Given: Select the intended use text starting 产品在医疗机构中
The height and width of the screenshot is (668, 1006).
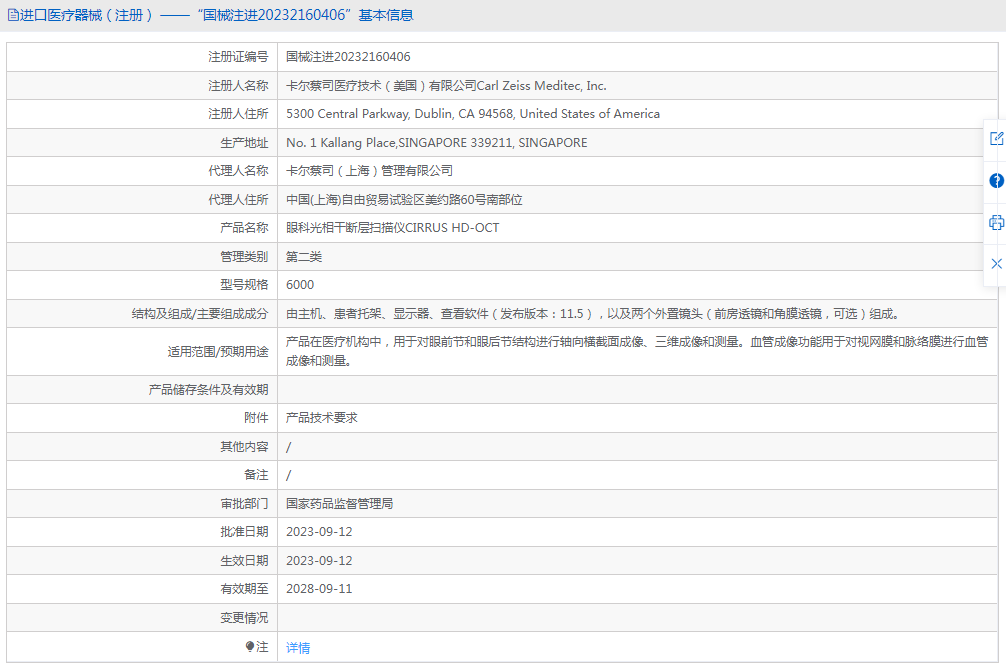Looking at the screenshot, I should coord(637,352).
